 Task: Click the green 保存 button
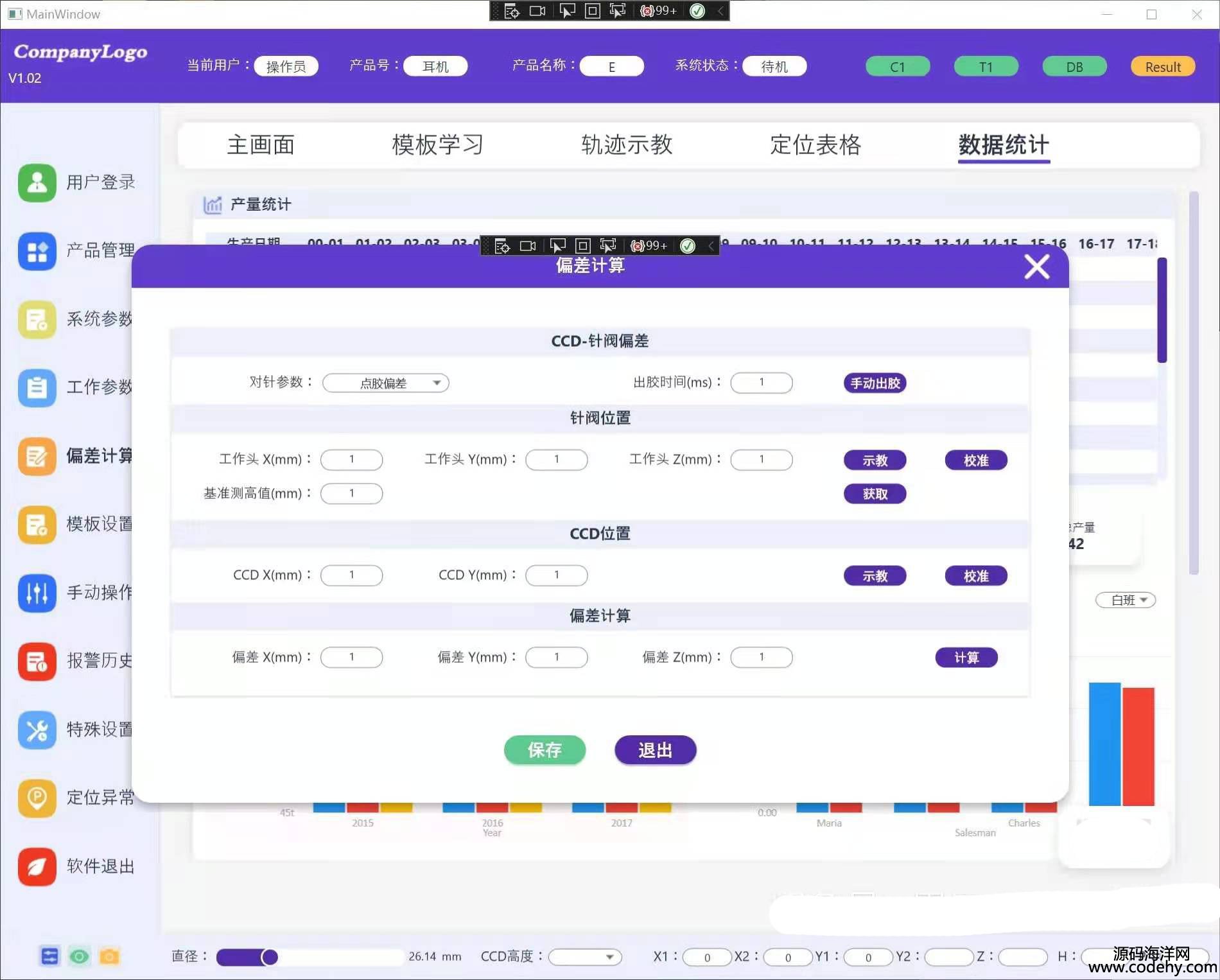point(545,749)
